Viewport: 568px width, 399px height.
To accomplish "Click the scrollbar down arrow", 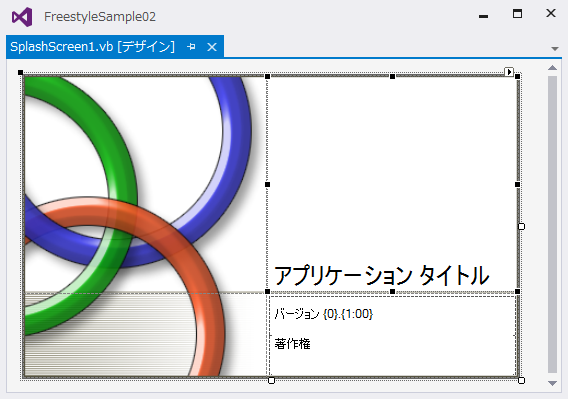I will (x=552, y=383).
